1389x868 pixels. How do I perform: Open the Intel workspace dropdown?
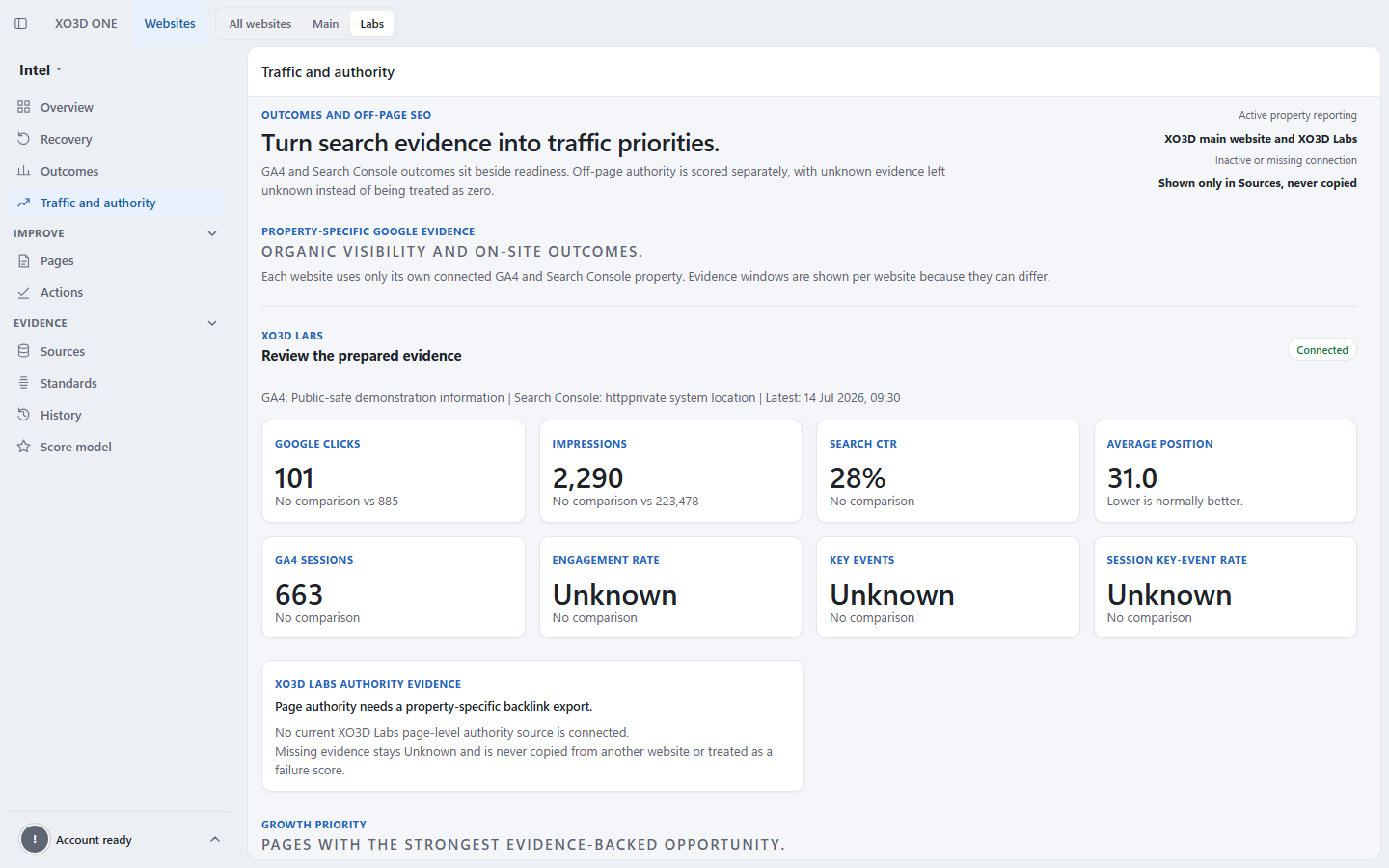tap(41, 70)
